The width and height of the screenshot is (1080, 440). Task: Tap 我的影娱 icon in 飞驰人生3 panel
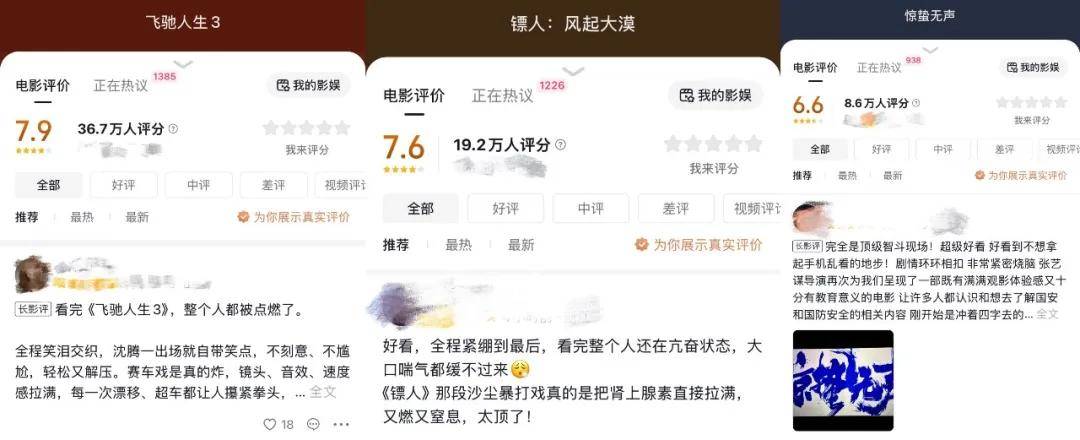(282, 85)
